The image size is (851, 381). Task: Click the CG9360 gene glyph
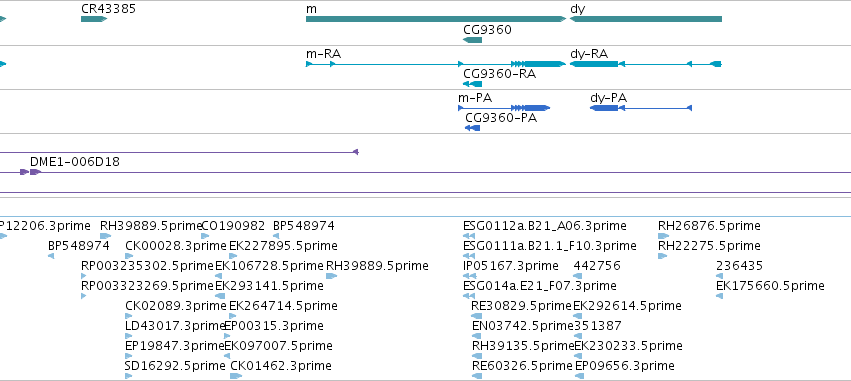[472, 40]
